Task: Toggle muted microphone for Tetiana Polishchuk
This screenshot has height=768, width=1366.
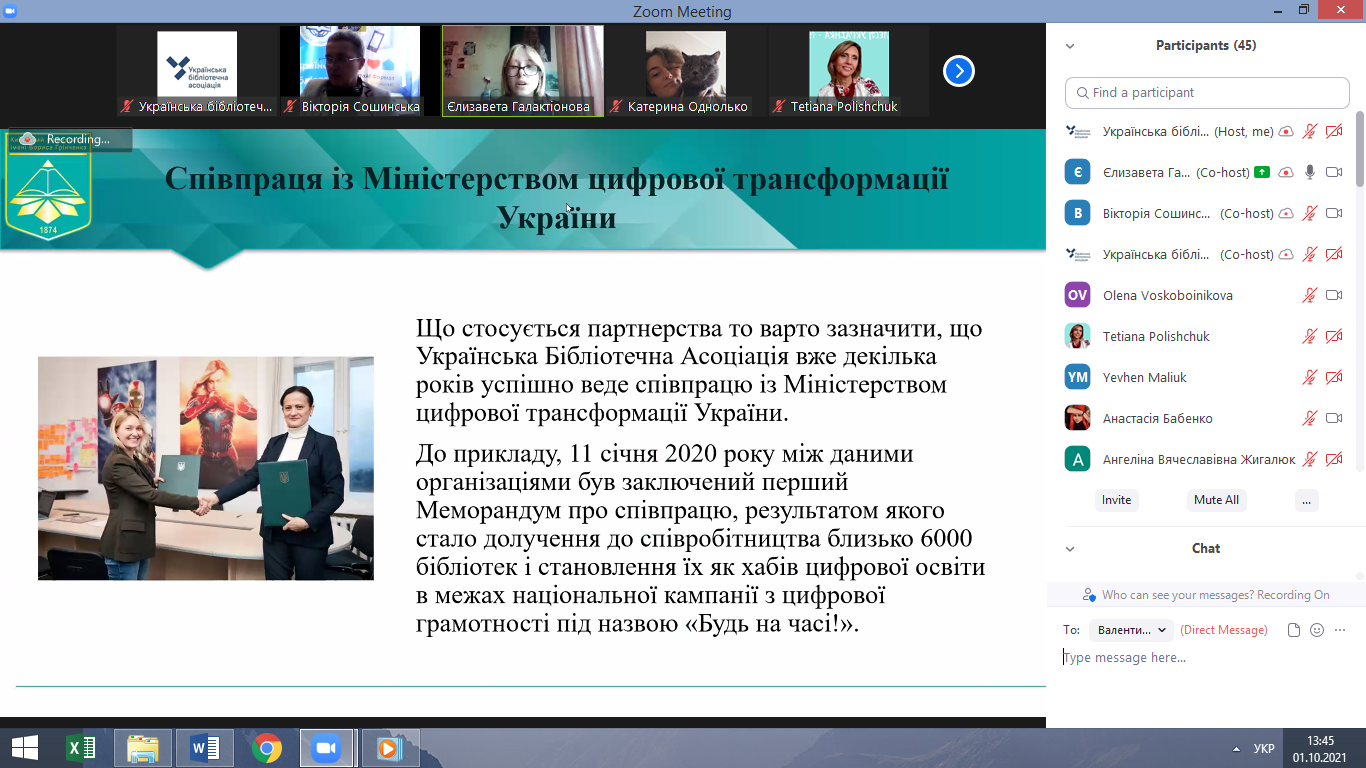Action: (x=1310, y=336)
